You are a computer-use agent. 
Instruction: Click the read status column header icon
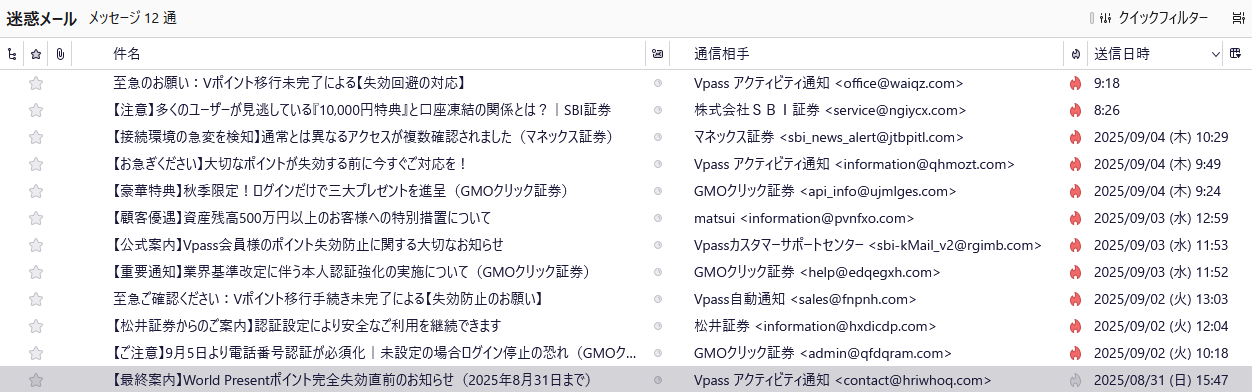tap(657, 53)
